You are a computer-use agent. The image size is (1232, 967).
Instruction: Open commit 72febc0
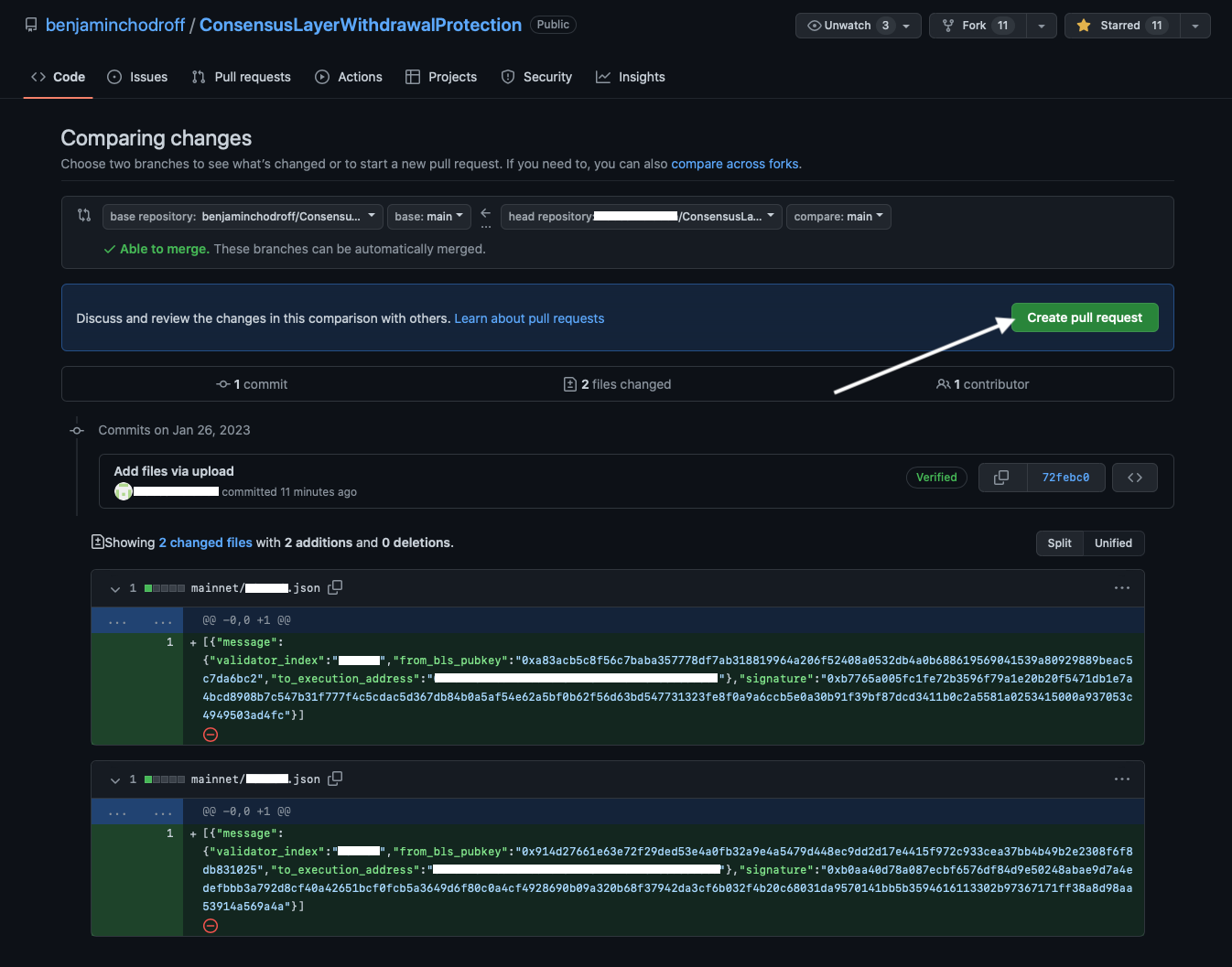1065,478
